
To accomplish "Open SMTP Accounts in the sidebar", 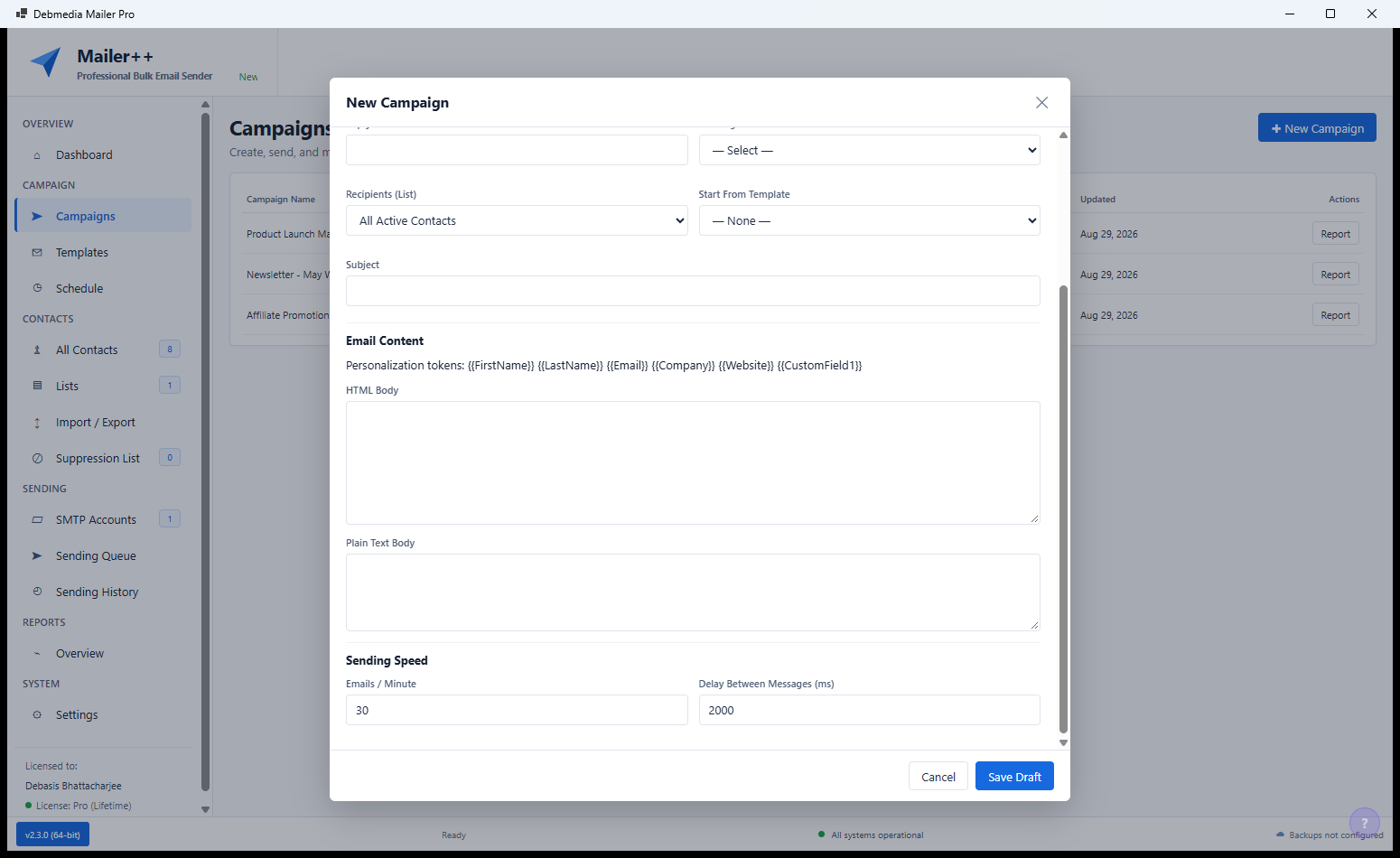I will 103,520.
